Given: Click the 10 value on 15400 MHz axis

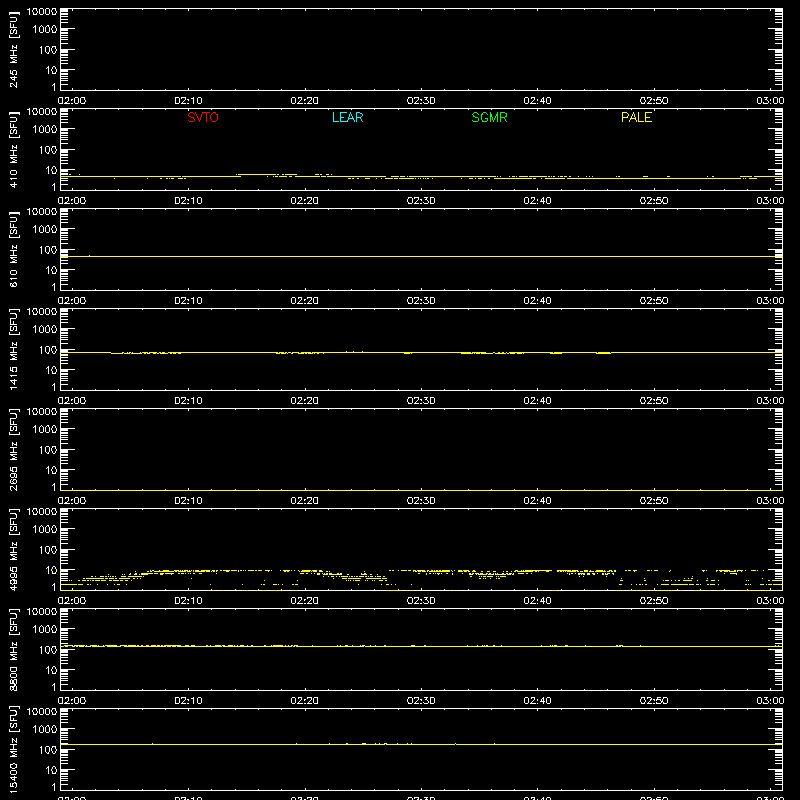Looking at the screenshot, I should [x=52, y=770].
